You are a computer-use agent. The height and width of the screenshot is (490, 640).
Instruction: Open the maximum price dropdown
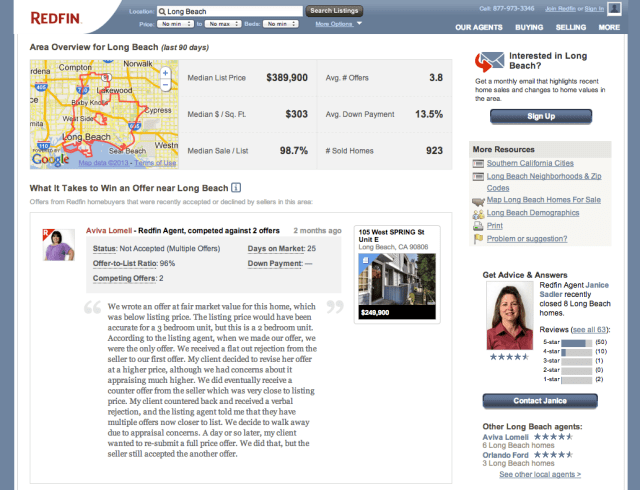pyautogui.click(x=223, y=24)
